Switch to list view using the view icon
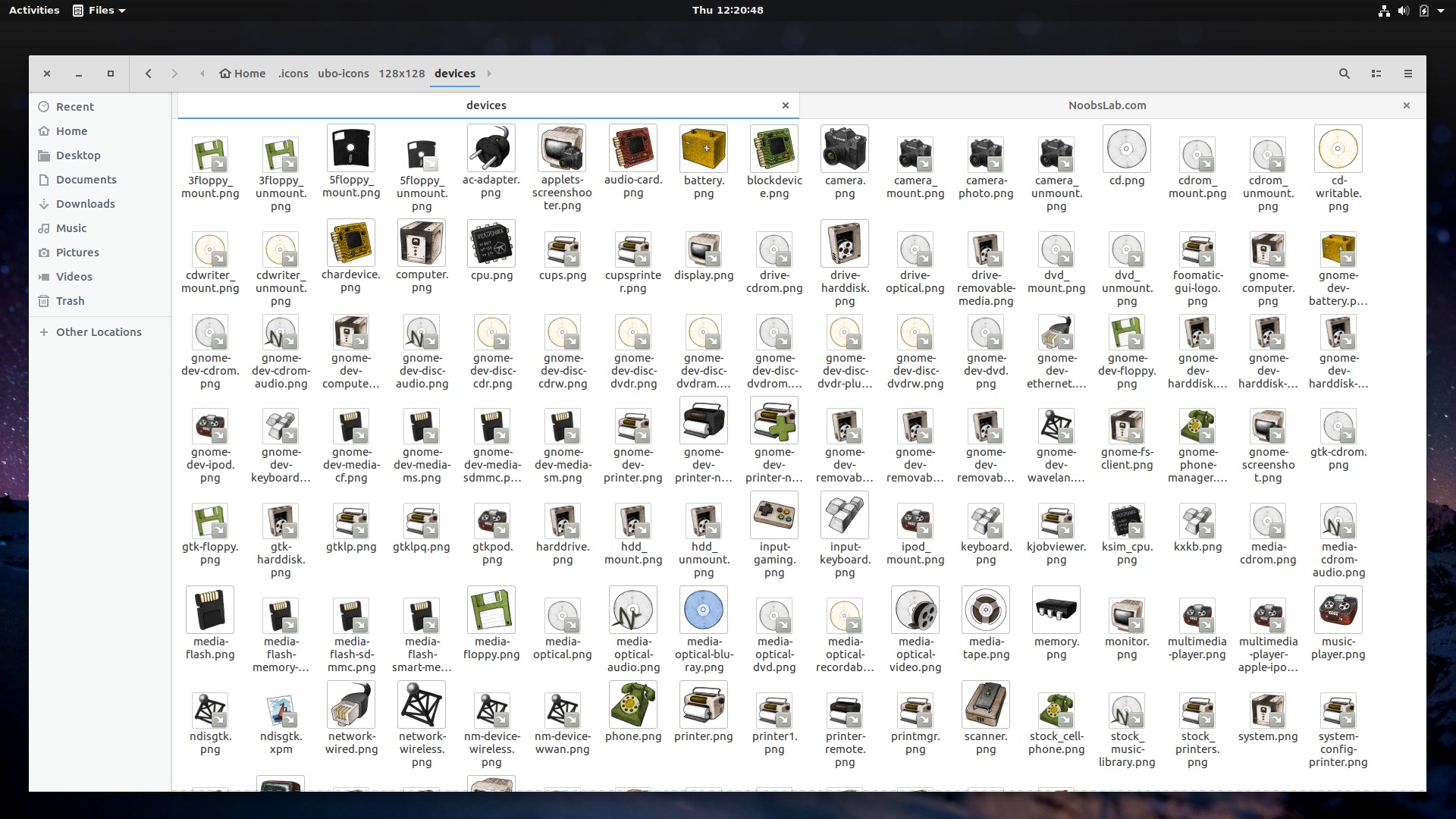This screenshot has width=1456, height=819. (1376, 74)
